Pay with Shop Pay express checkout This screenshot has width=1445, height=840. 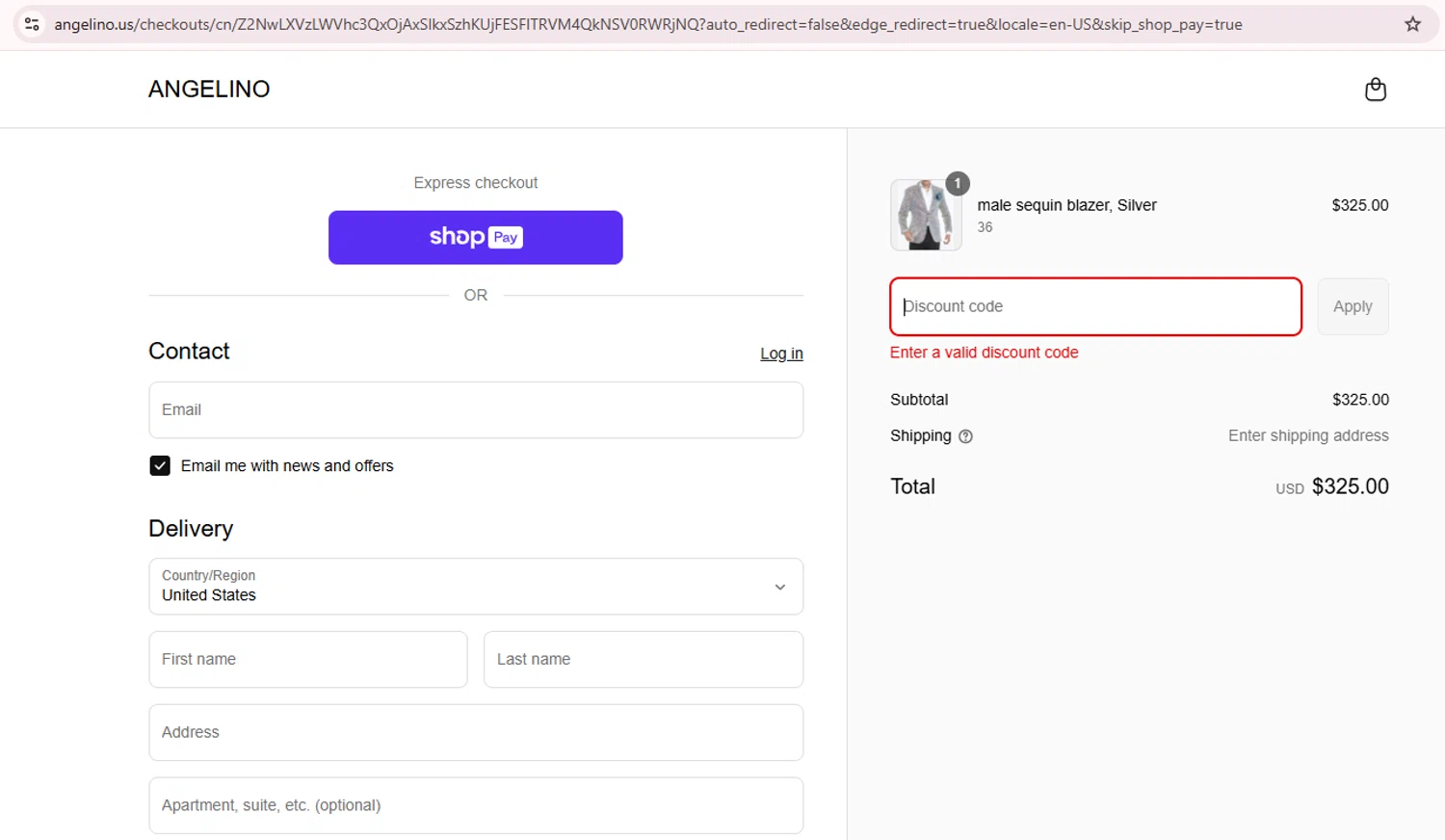[476, 237]
